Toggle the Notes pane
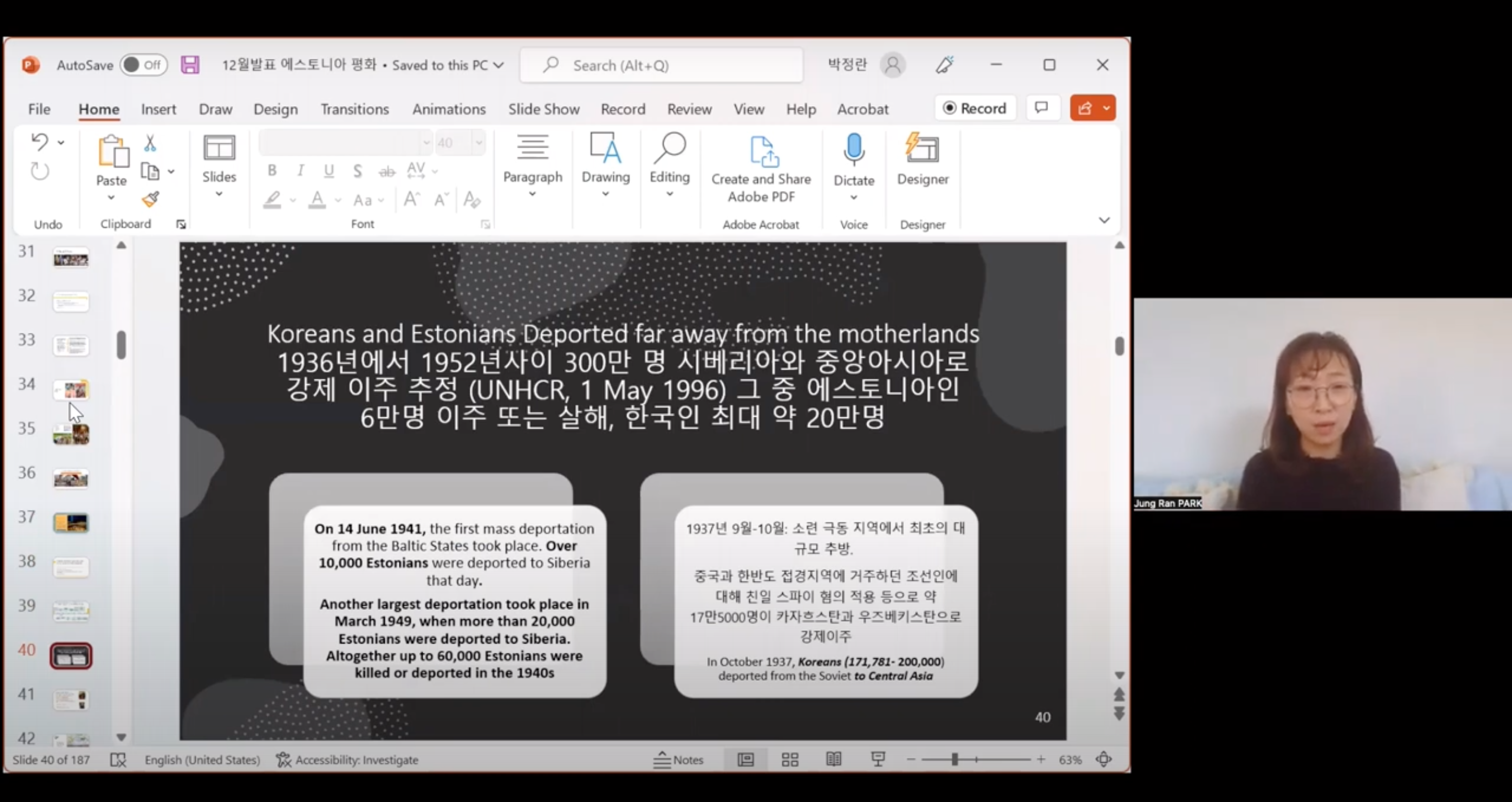1512x802 pixels. pyautogui.click(x=678, y=760)
